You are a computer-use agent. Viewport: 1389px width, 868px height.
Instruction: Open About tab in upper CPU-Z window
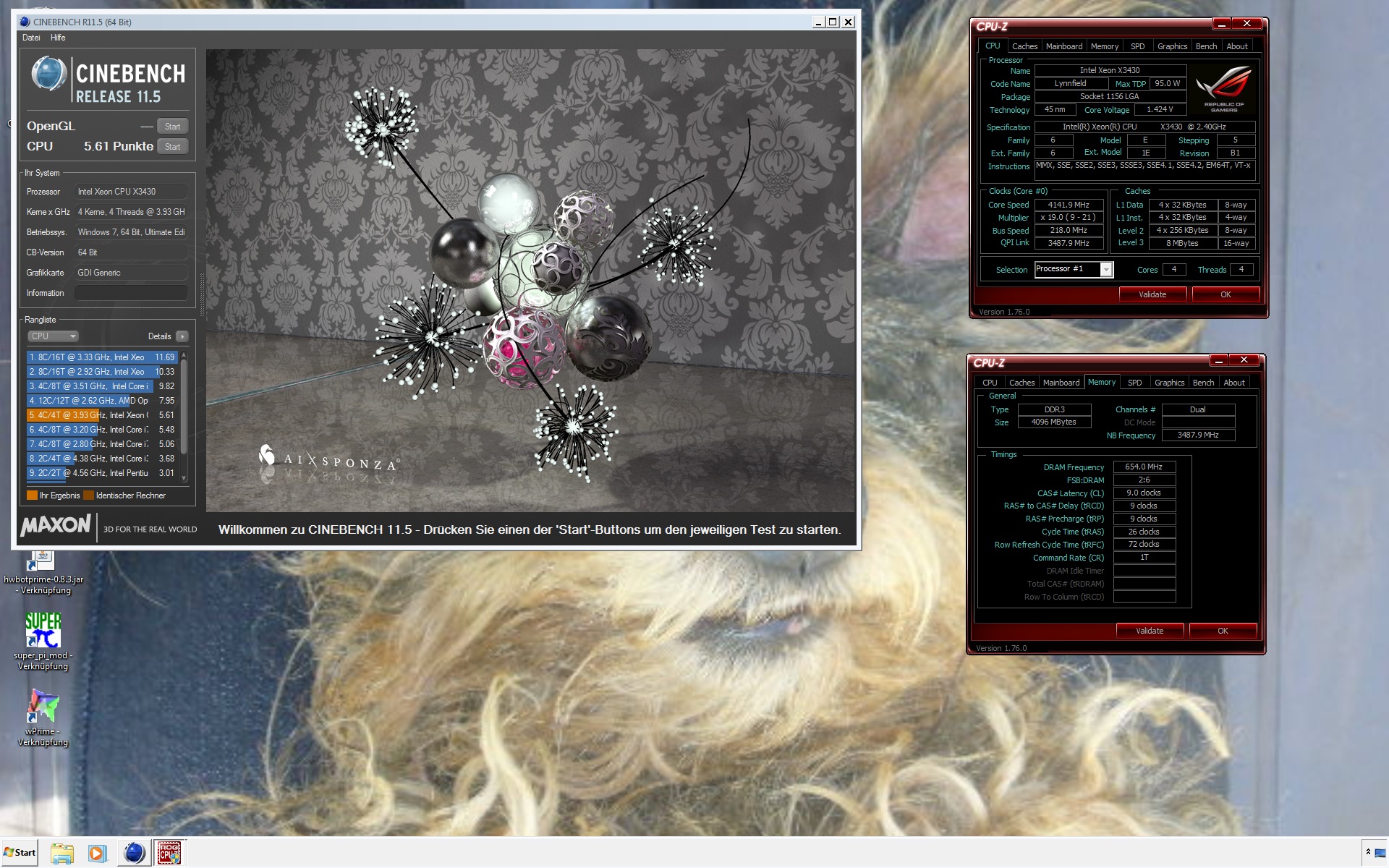[x=1237, y=46]
